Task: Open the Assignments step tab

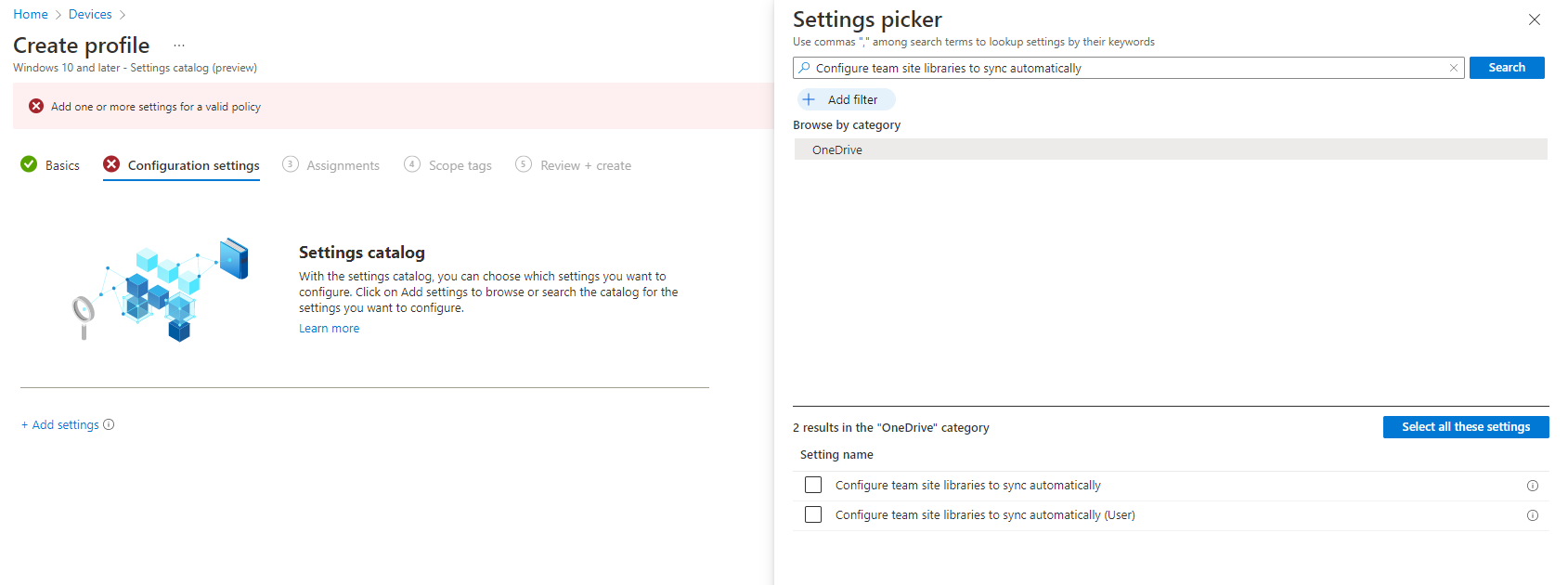Action: pyautogui.click(x=331, y=165)
